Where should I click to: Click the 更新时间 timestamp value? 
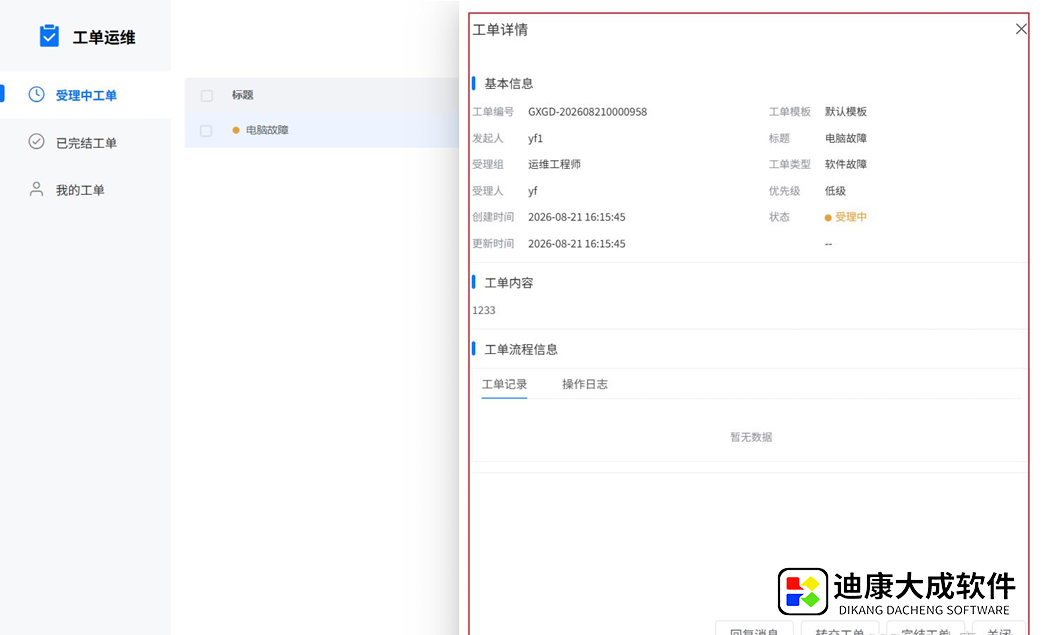[x=577, y=244]
